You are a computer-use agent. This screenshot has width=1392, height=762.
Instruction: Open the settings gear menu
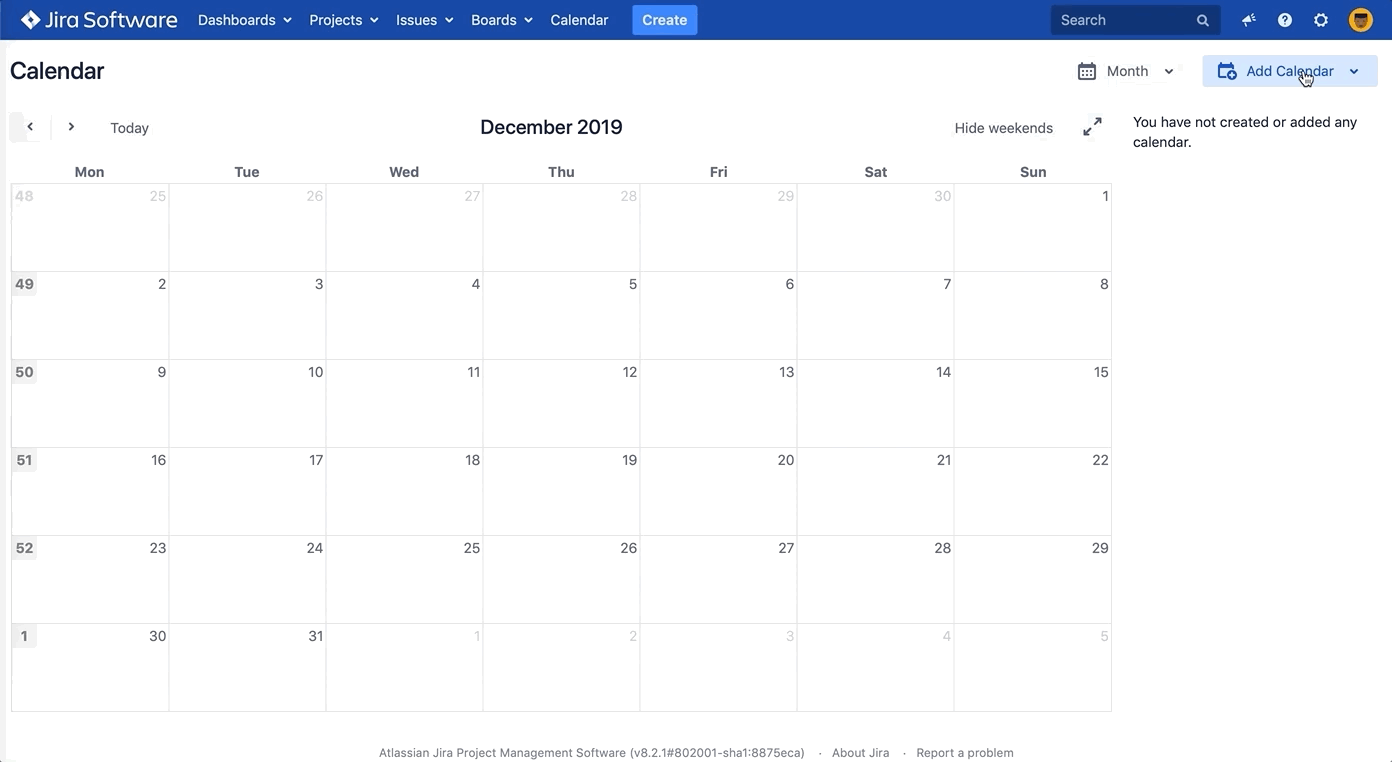1321,20
